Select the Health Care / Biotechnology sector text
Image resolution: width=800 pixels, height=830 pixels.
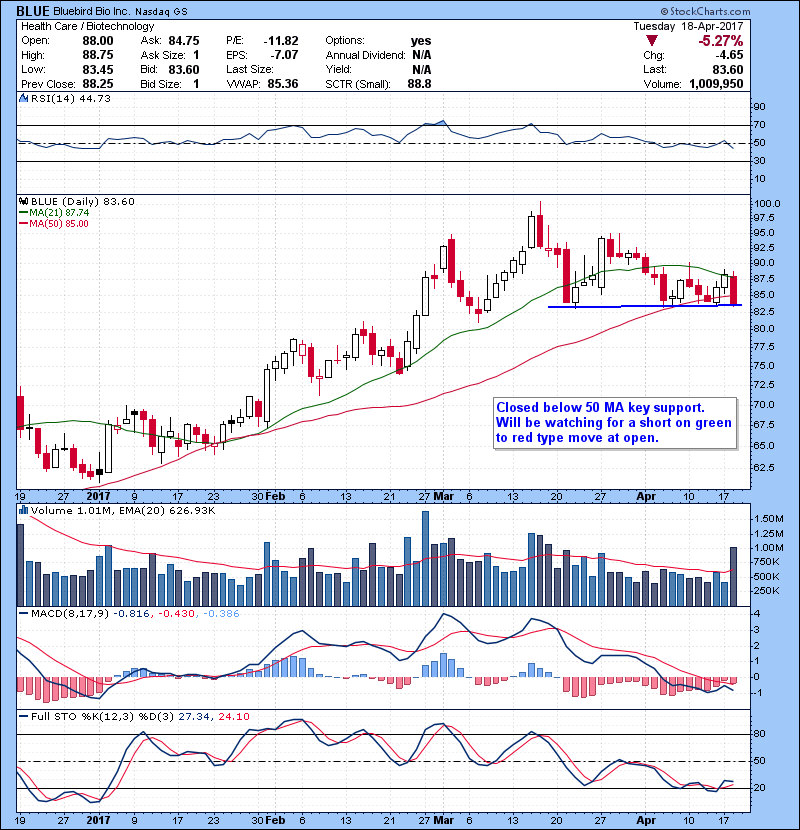(88, 26)
